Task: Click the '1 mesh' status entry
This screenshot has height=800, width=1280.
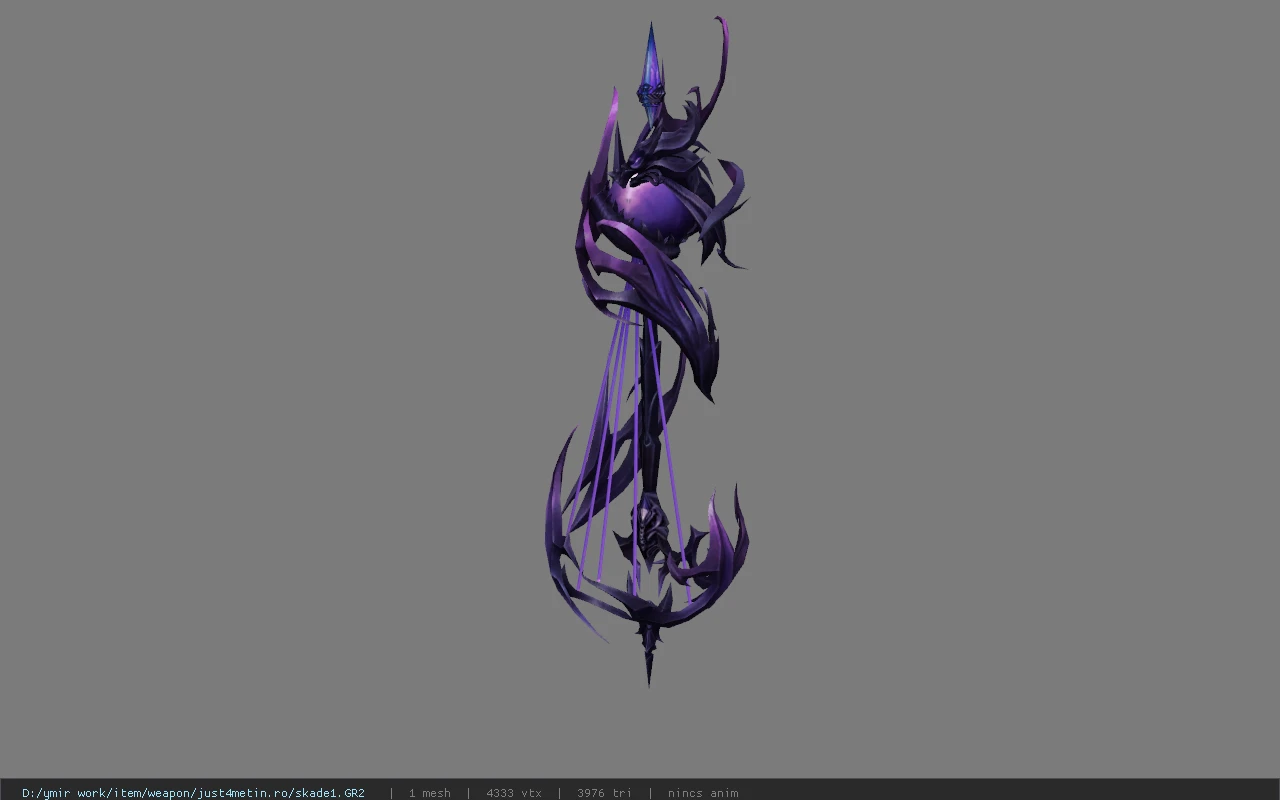Action: tap(429, 793)
